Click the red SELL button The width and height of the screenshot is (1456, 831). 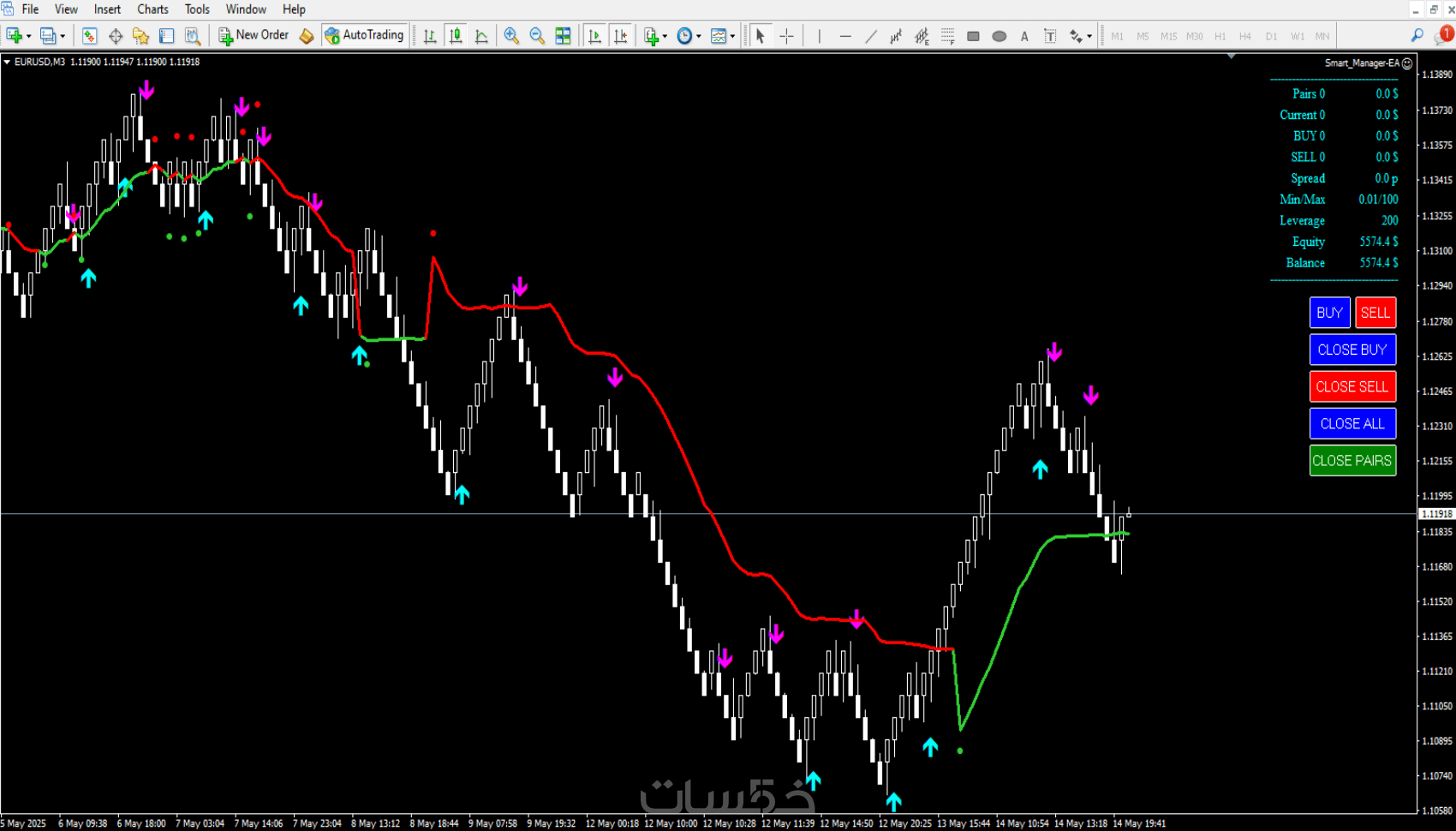point(1375,313)
